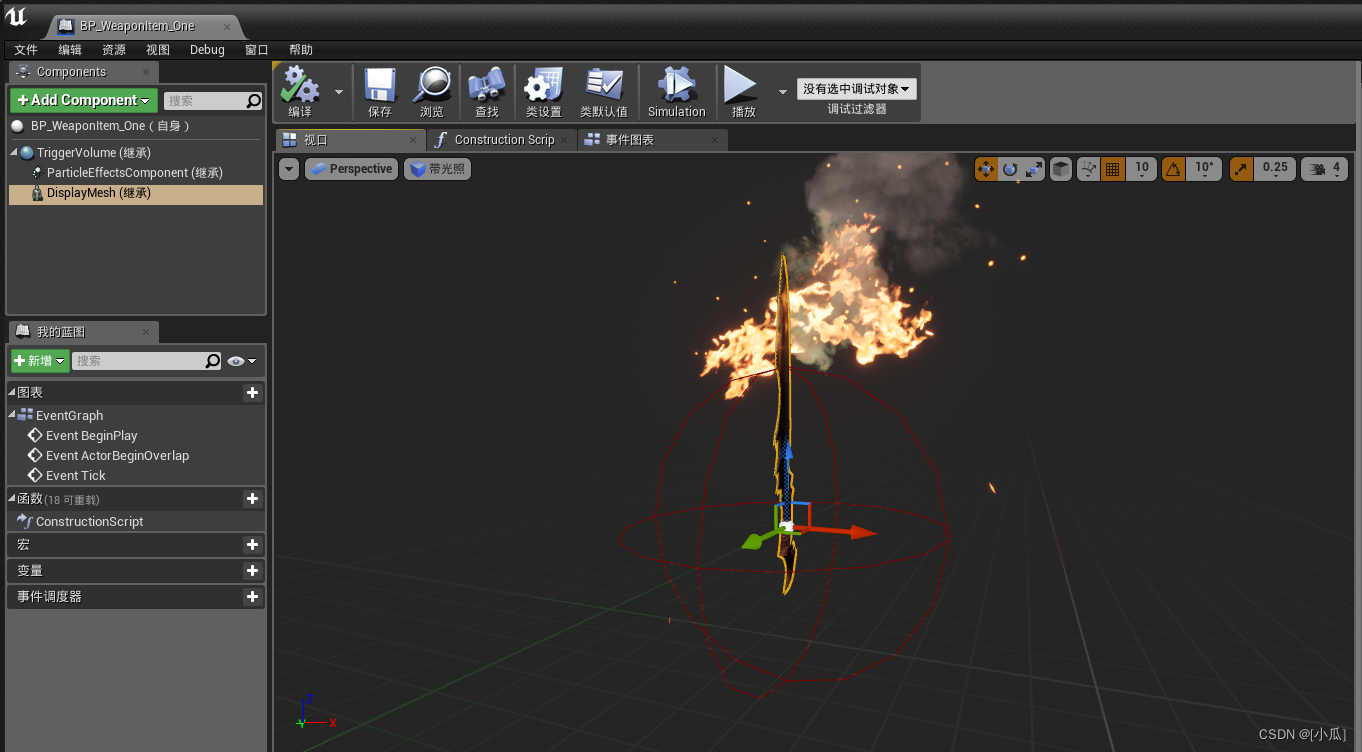Click the 新增 (Add New) button

click(40, 361)
